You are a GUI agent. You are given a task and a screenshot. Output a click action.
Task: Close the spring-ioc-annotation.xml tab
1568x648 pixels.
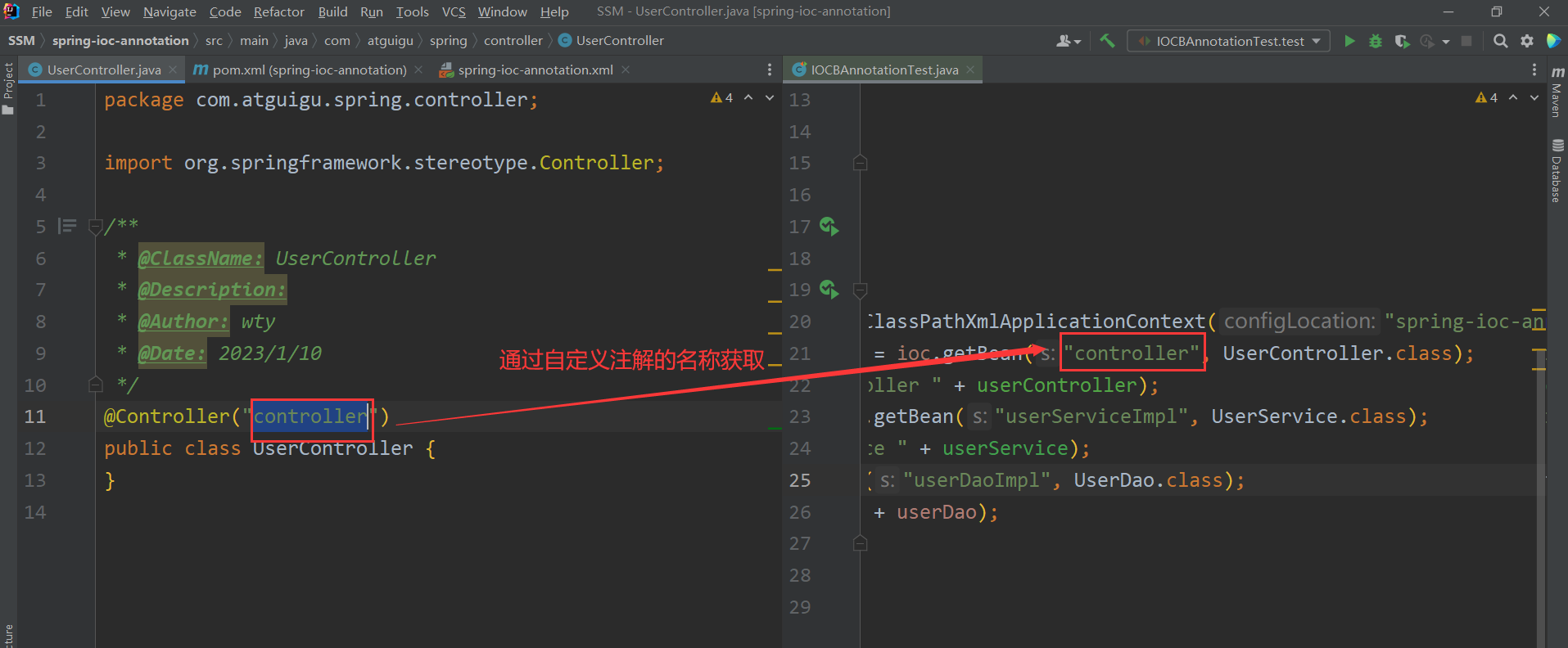(626, 70)
